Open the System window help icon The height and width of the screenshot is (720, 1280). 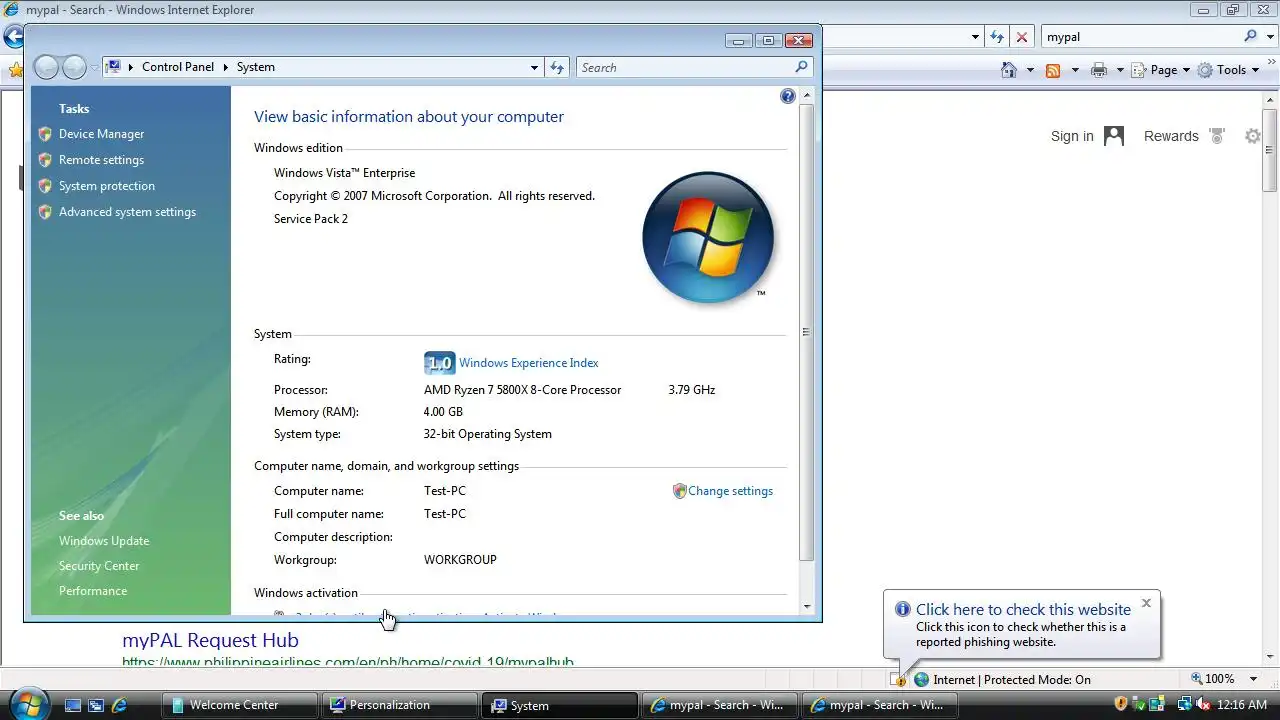click(788, 96)
